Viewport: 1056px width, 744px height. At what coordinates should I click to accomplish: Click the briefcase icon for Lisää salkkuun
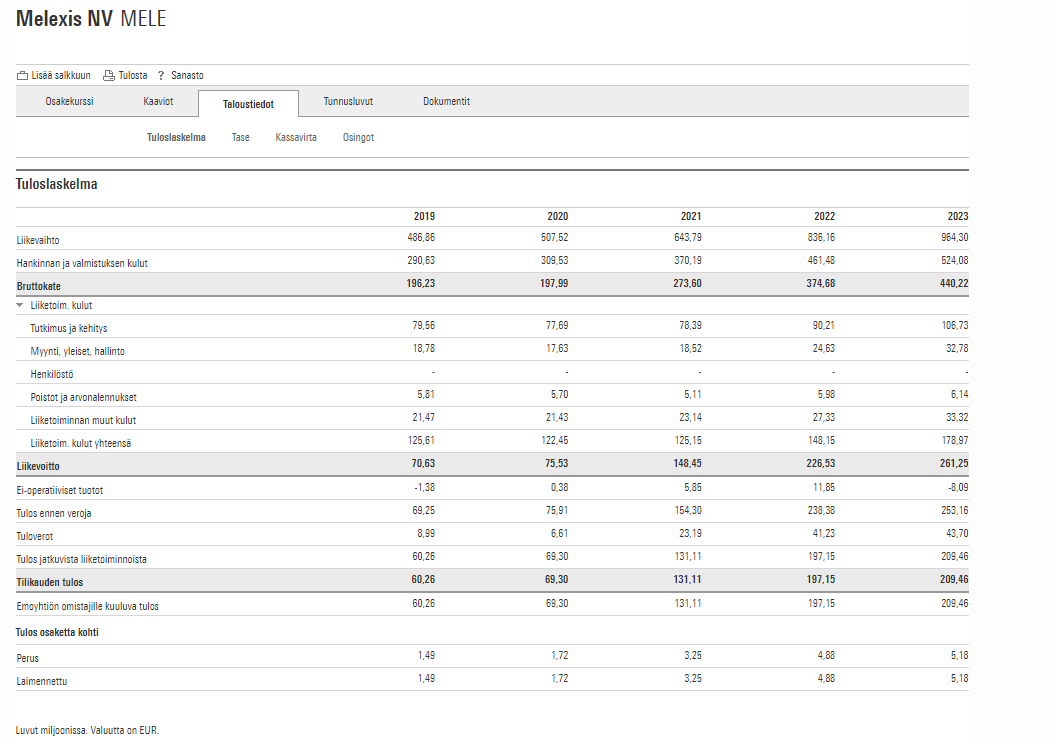(x=22, y=76)
